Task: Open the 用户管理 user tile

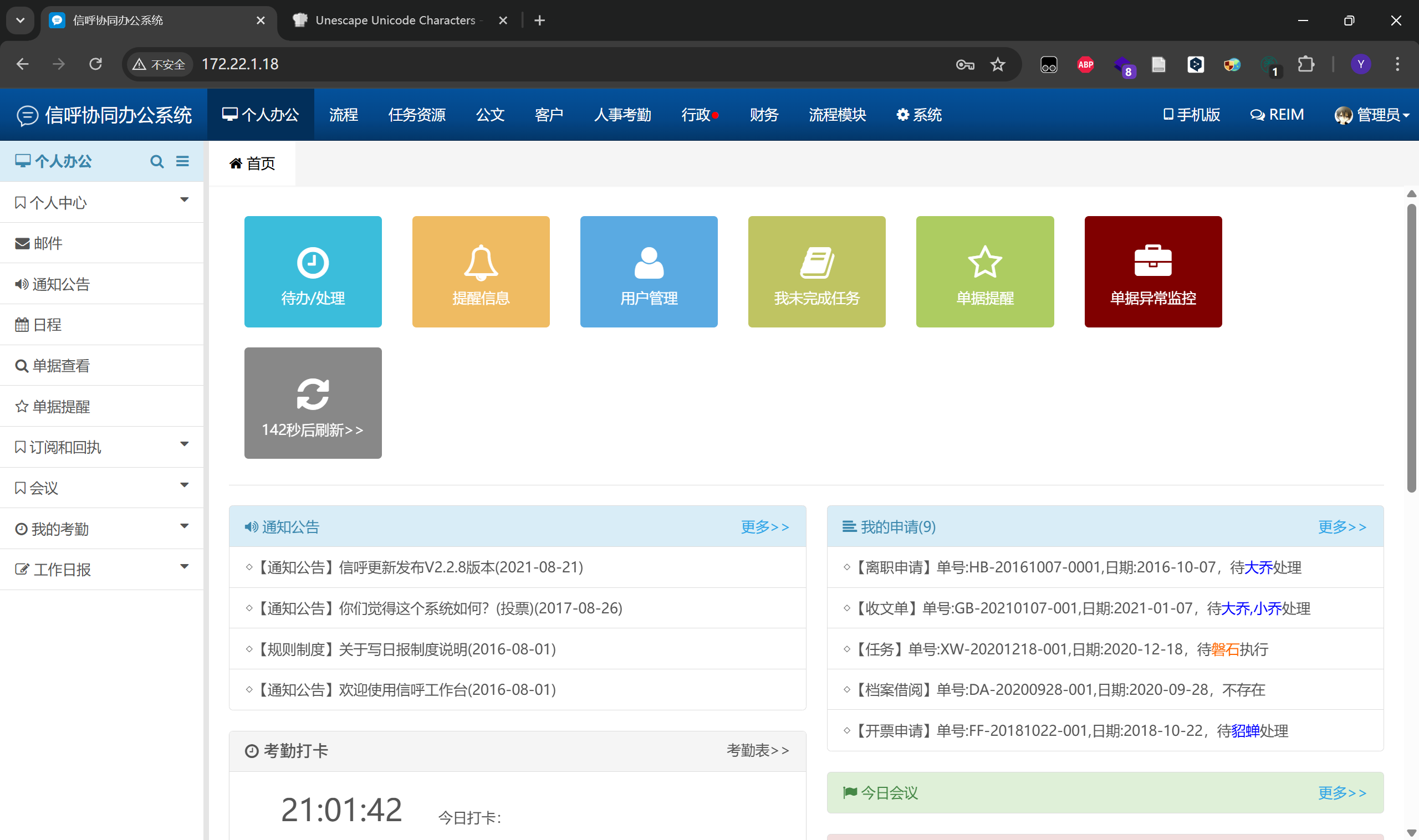Action: click(649, 272)
